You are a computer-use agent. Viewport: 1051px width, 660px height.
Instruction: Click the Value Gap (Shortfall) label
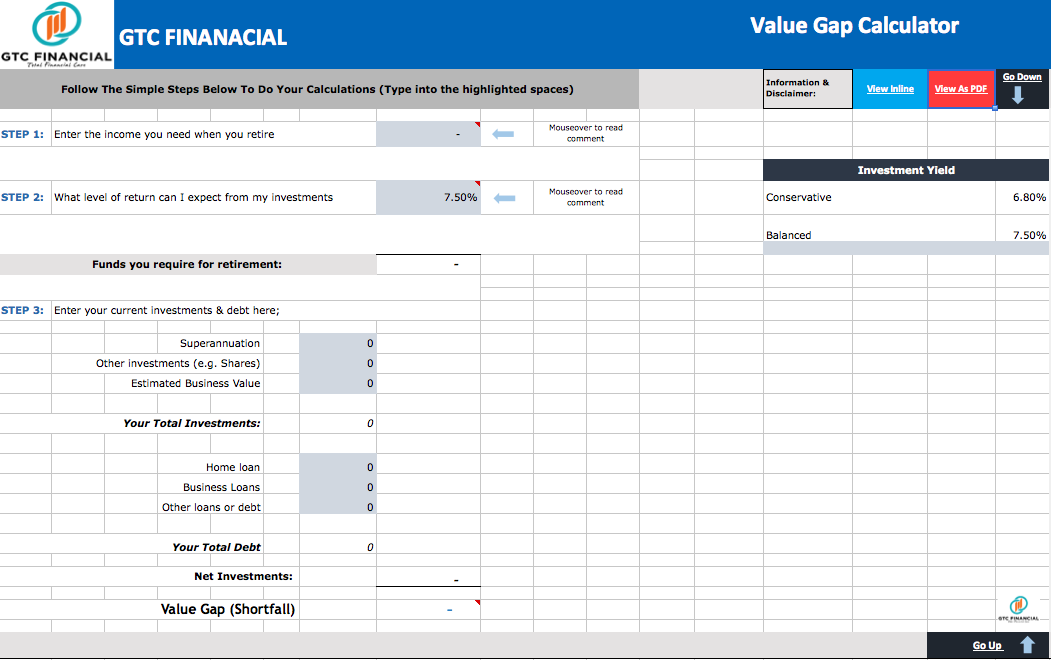tap(227, 609)
